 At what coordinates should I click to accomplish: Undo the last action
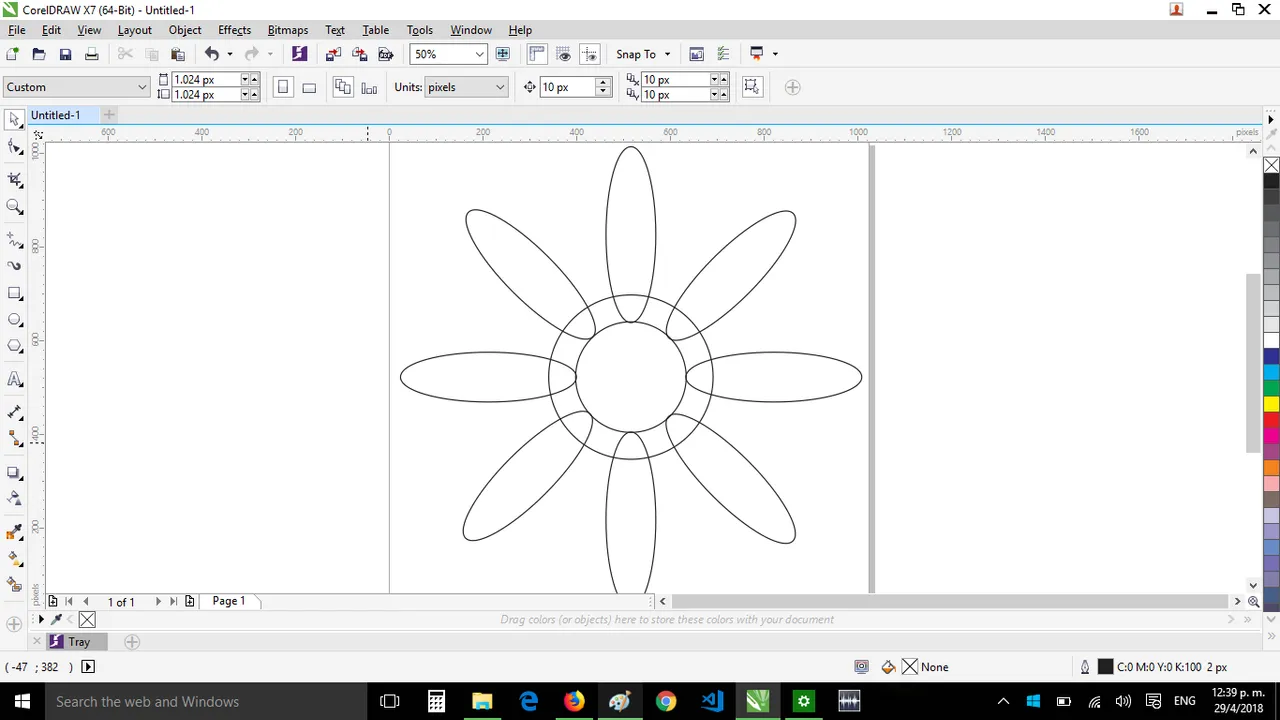pos(212,54)
